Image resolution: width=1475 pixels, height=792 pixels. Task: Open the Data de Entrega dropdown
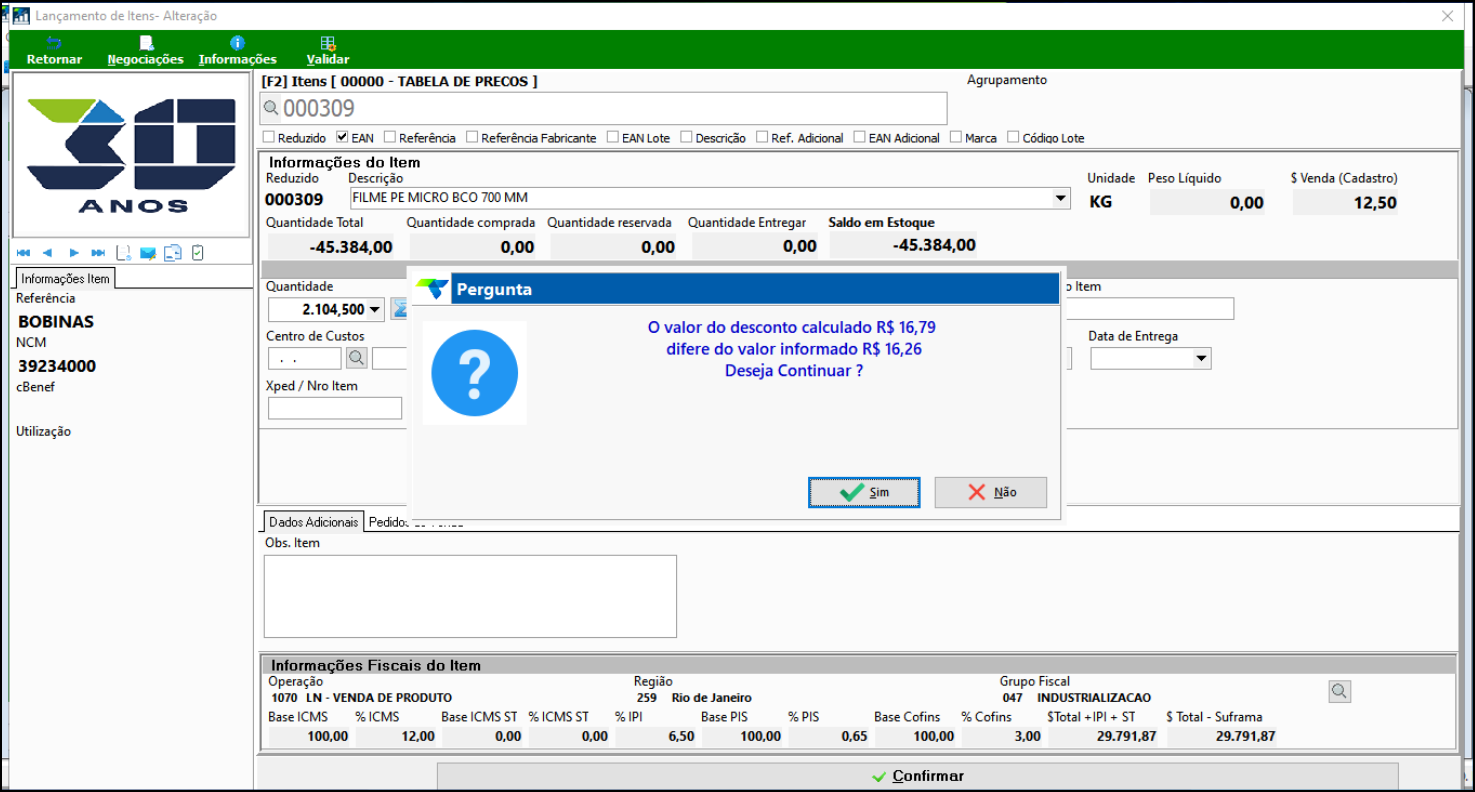coord(1202,358)
